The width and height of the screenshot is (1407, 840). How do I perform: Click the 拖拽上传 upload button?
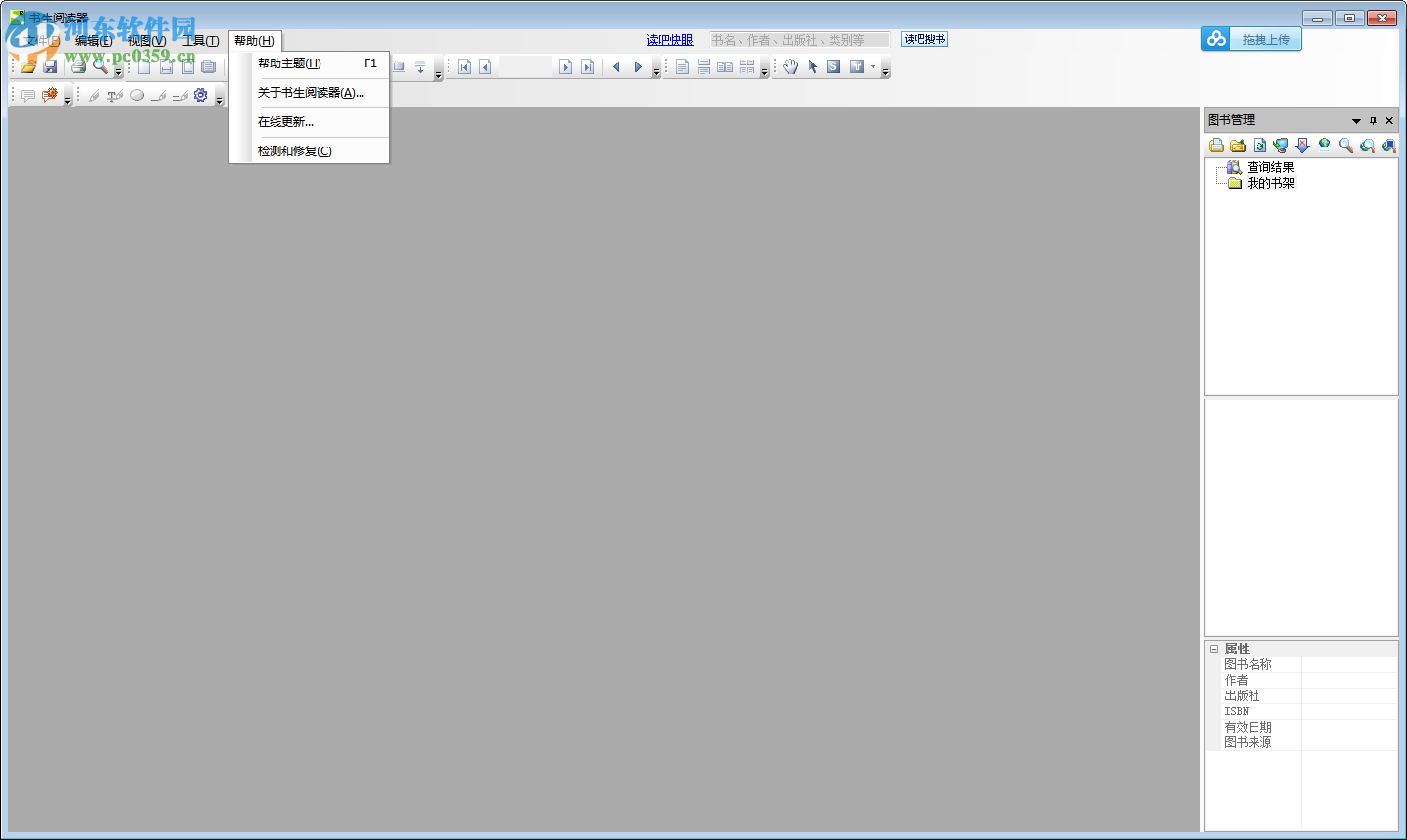tap(1265, 40)
